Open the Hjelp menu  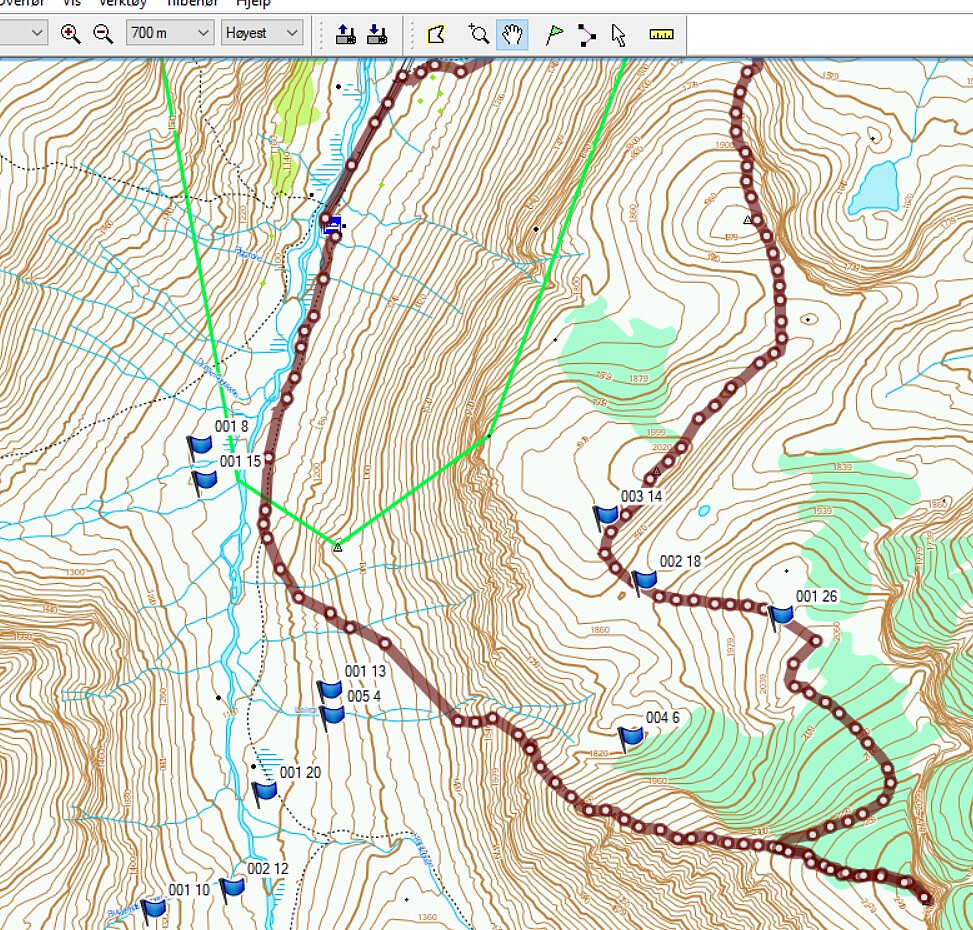[x=253, y=3]
